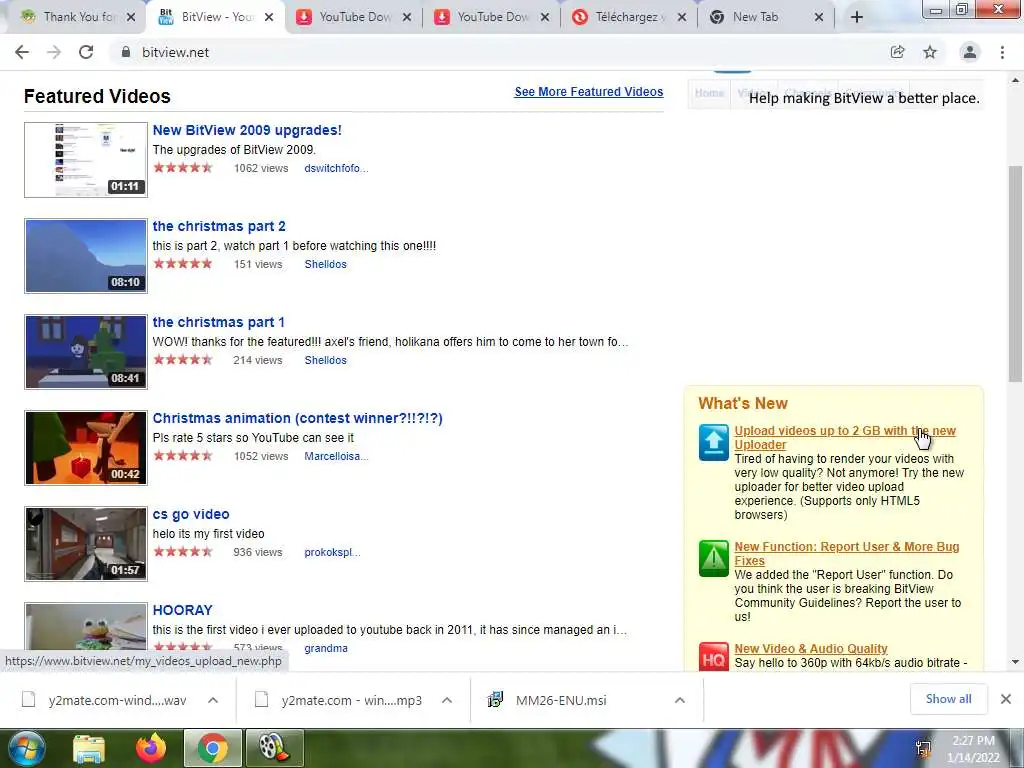
Task: Close the downloads bar with the X
Action: [x=1006, y=699]
